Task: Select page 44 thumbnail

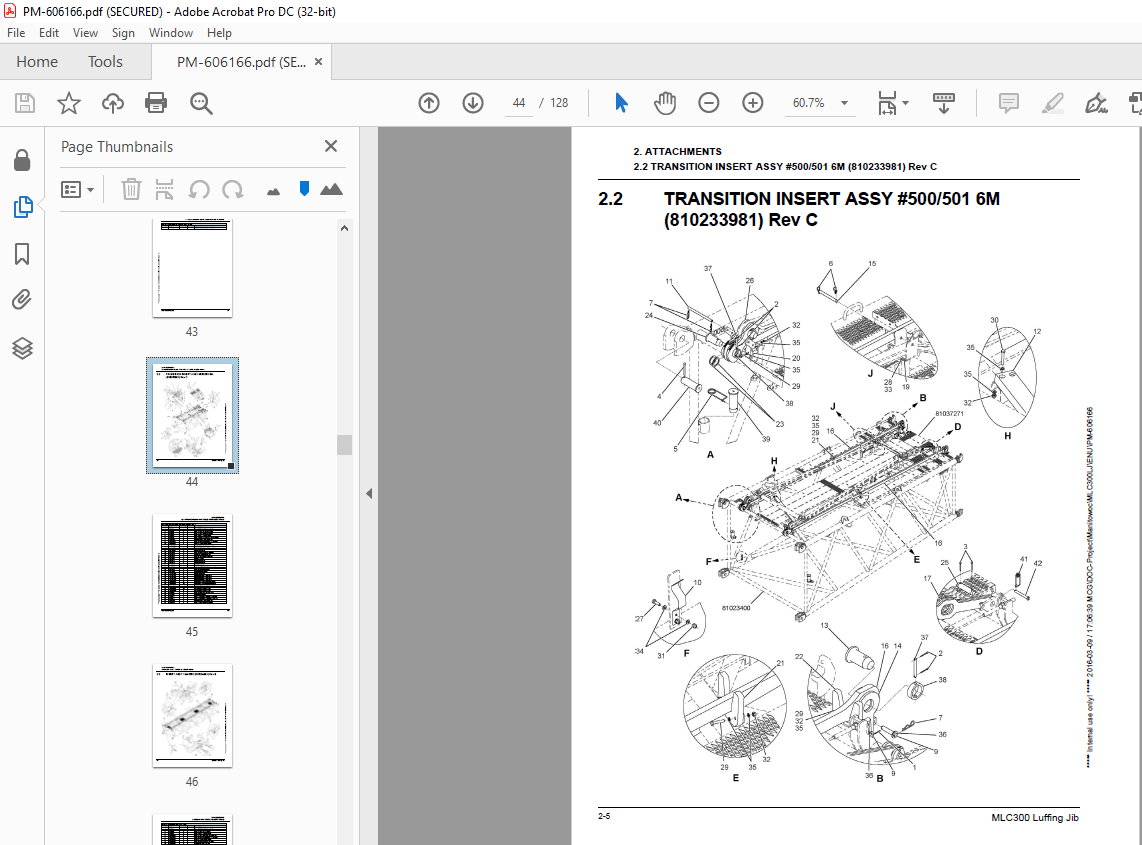Action: click(x=192, y=415)
